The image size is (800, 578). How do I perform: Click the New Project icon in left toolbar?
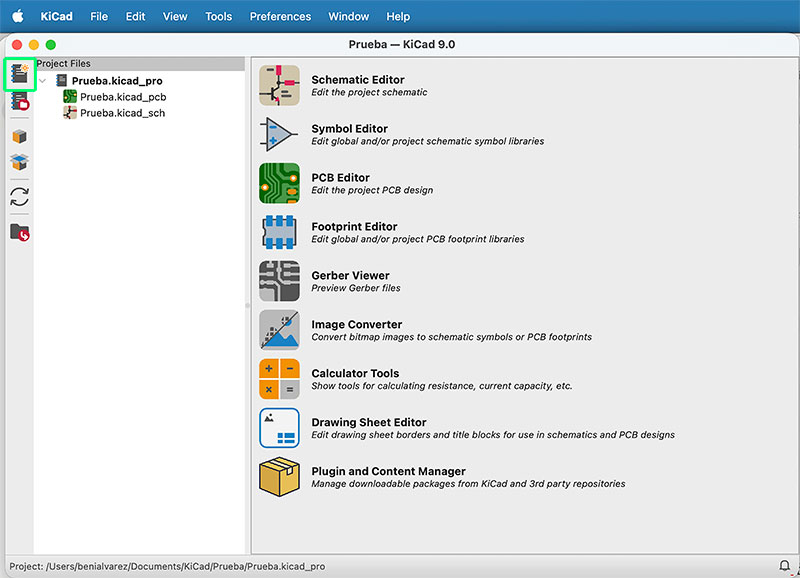19,74
